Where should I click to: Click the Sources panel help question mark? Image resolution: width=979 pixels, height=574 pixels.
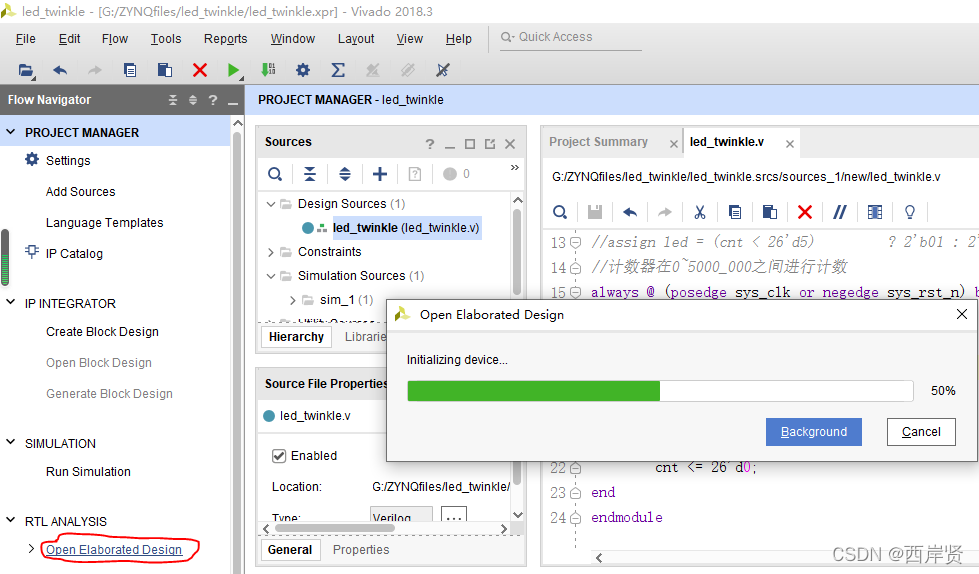(430, 144)
